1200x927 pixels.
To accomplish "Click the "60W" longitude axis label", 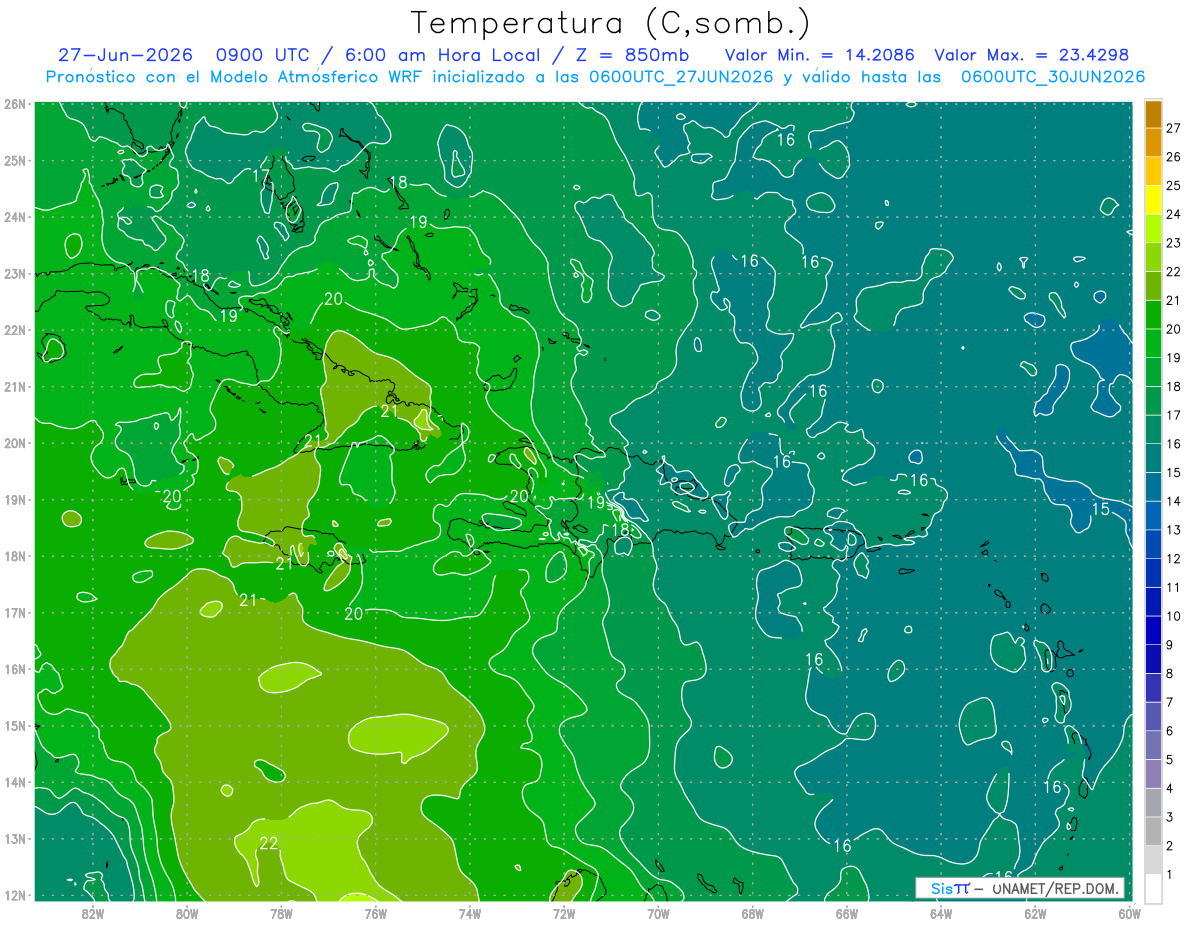I will pos(1129,913).
